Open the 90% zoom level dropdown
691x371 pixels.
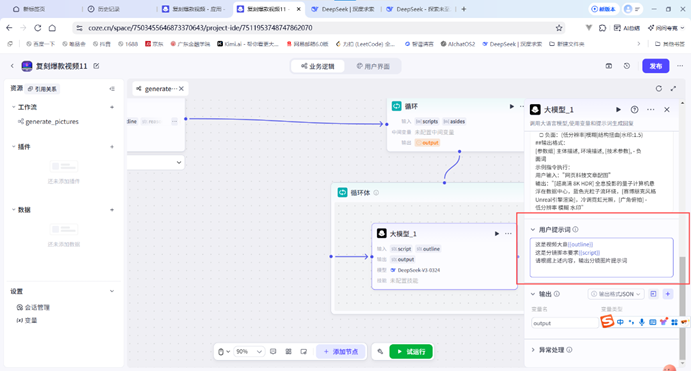(x=249, y=352)
